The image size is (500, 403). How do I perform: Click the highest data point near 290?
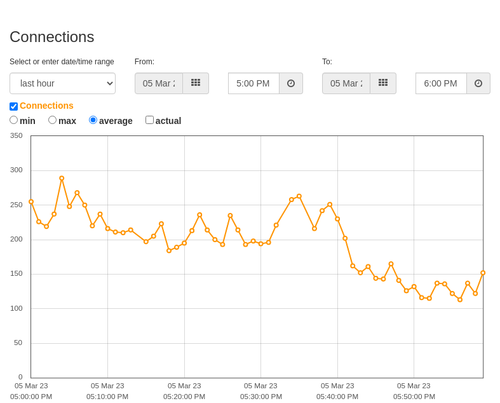62,178
